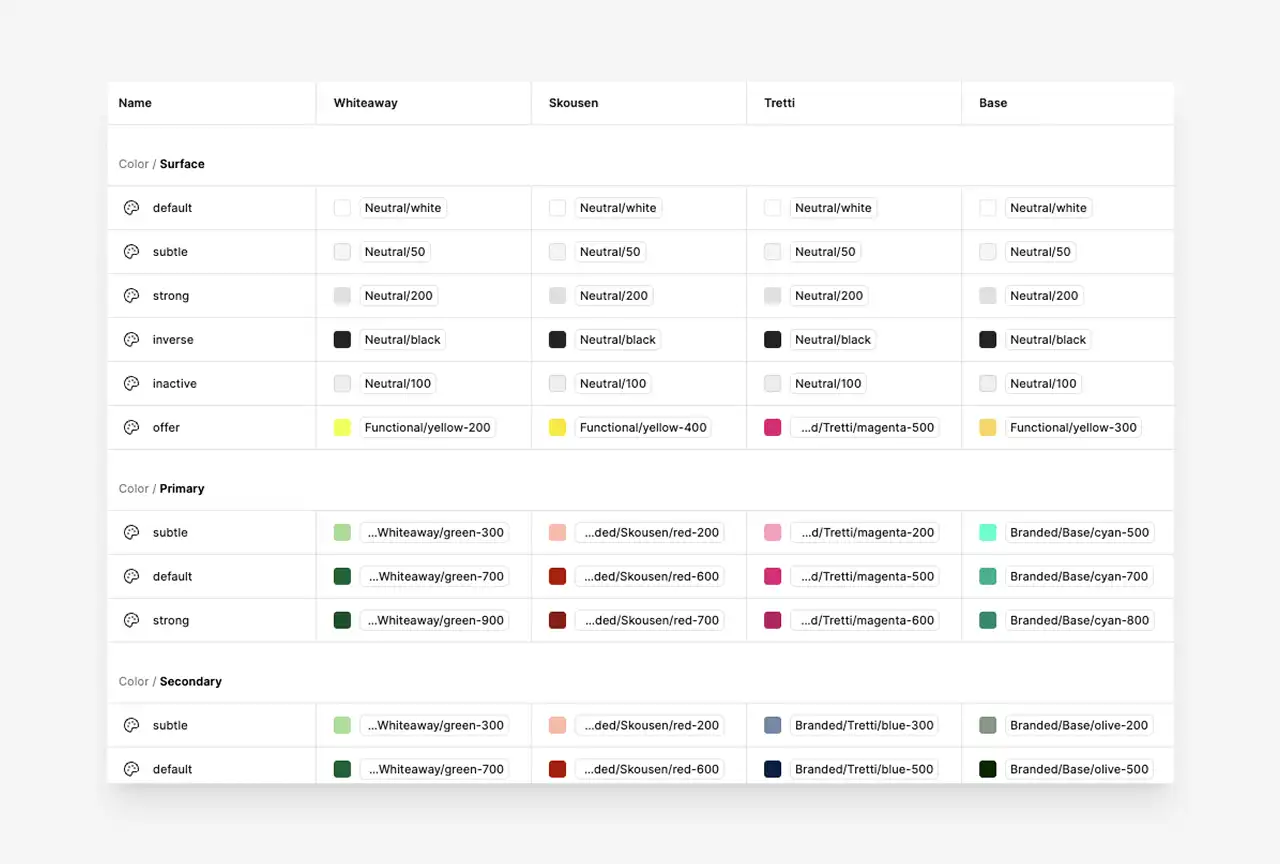Open the Functional/yellow-400 token chip
1280x864 pixels.
(x=643, y=428)
